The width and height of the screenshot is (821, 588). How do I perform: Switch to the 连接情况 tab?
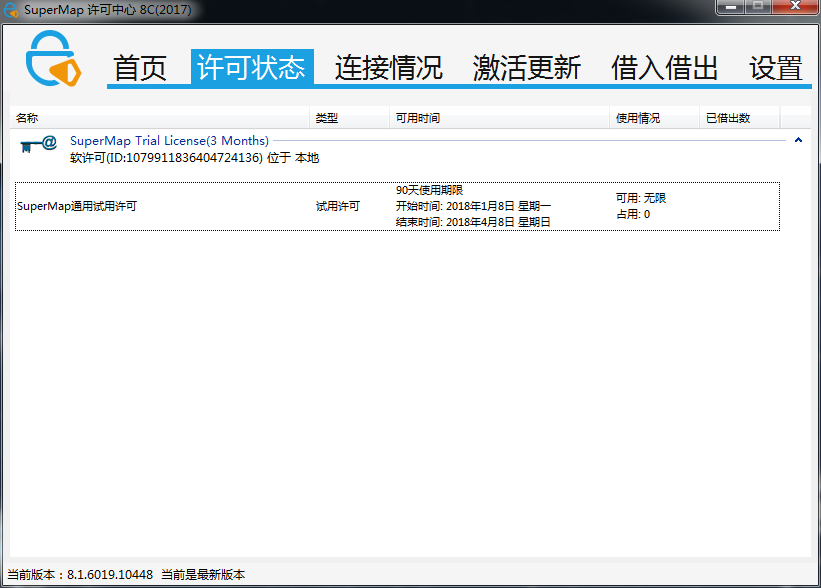point(389,68)
